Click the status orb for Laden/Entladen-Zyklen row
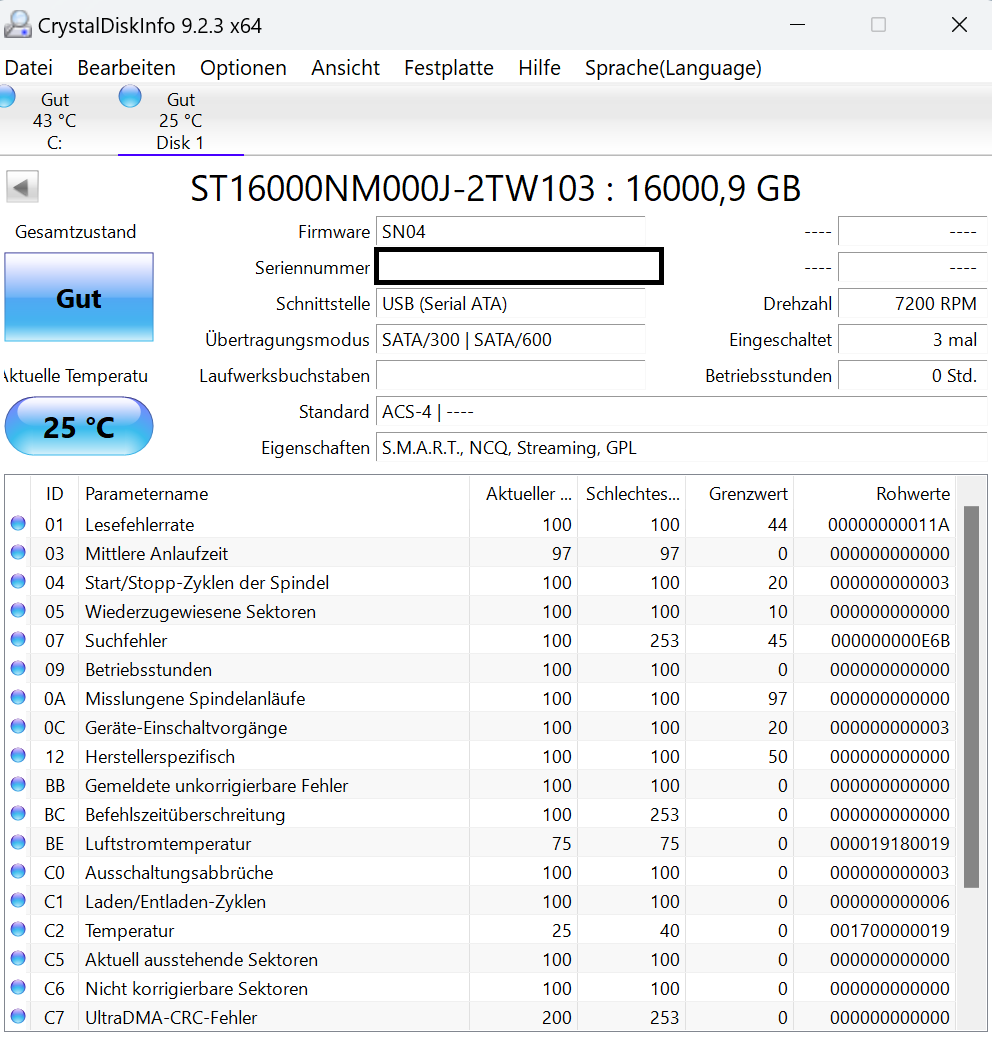This screenshot has width=992, height=1037. tap(19, 901)
